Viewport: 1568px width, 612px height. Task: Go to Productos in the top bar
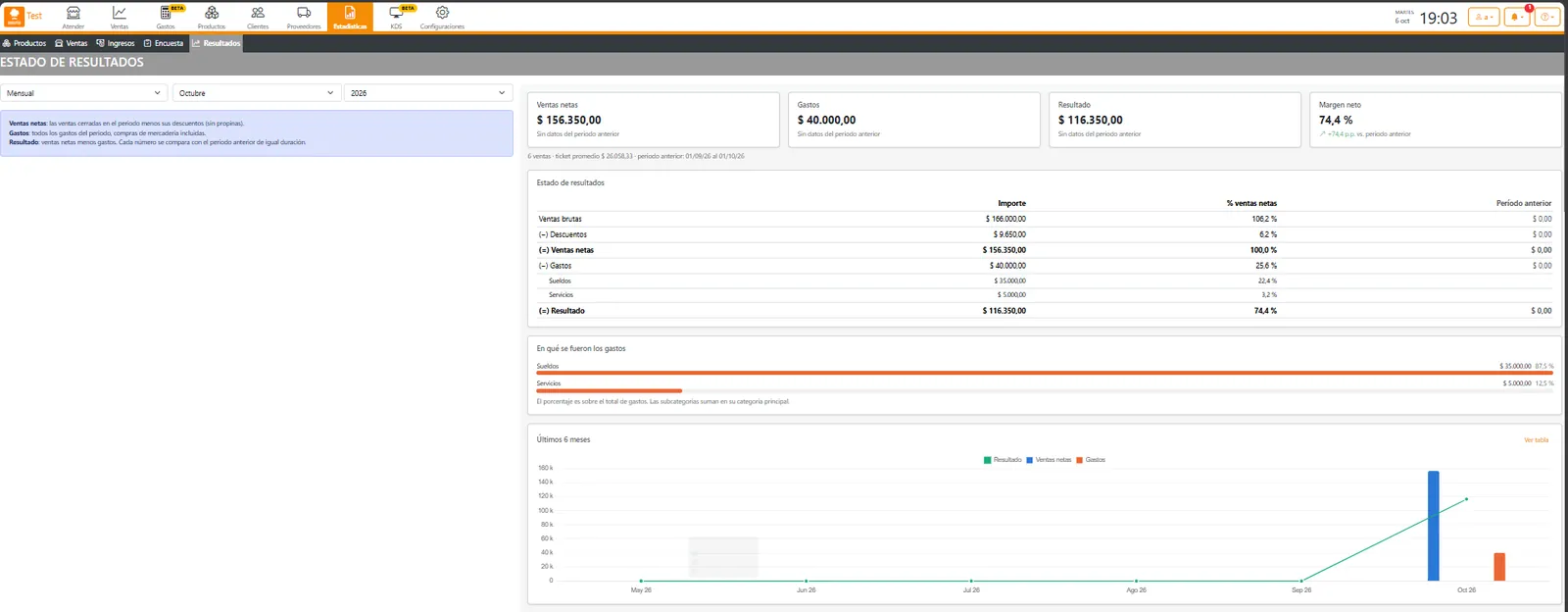point(212,17)
